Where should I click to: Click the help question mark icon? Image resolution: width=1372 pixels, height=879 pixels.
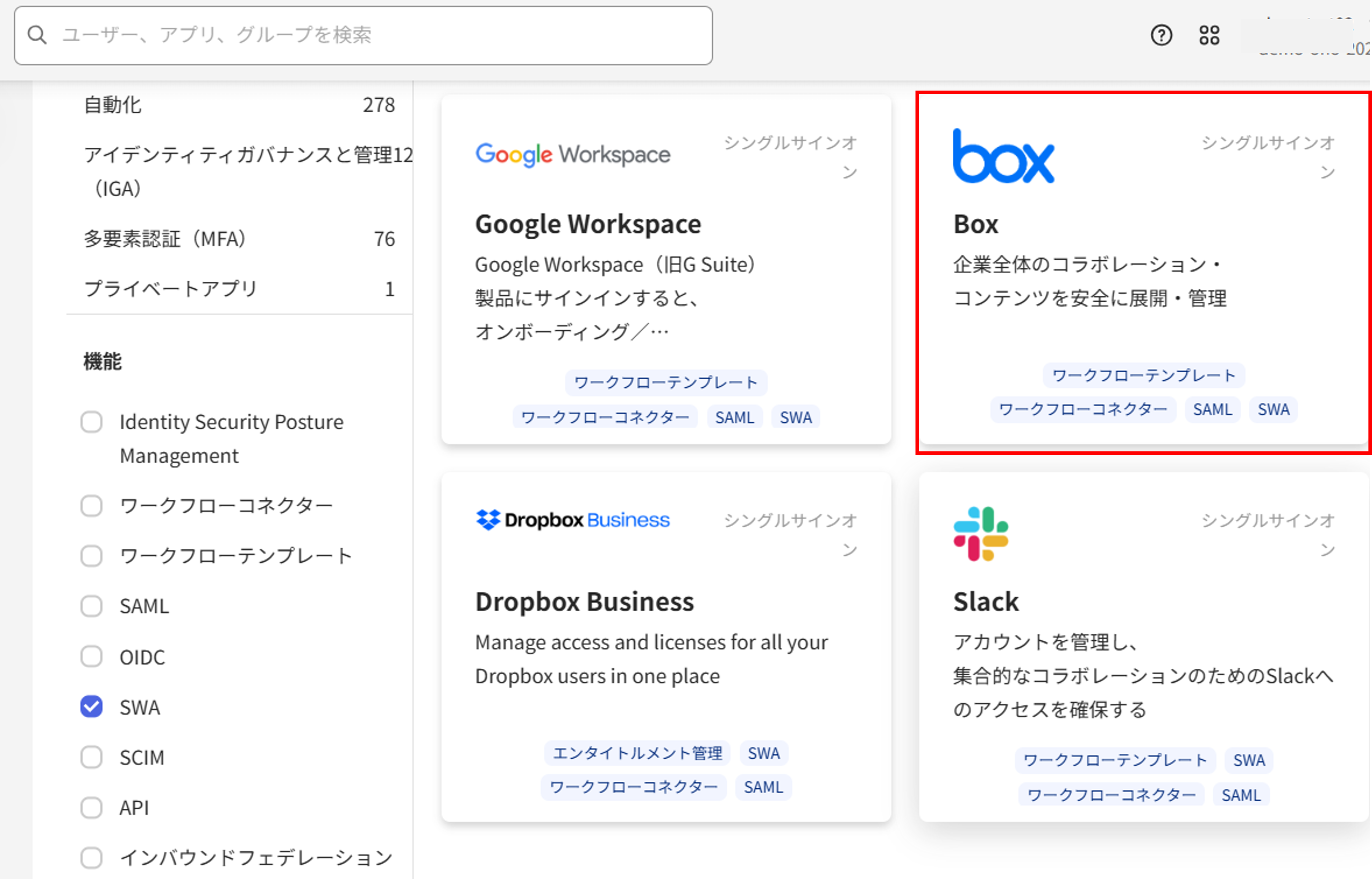pos(1161,36)
